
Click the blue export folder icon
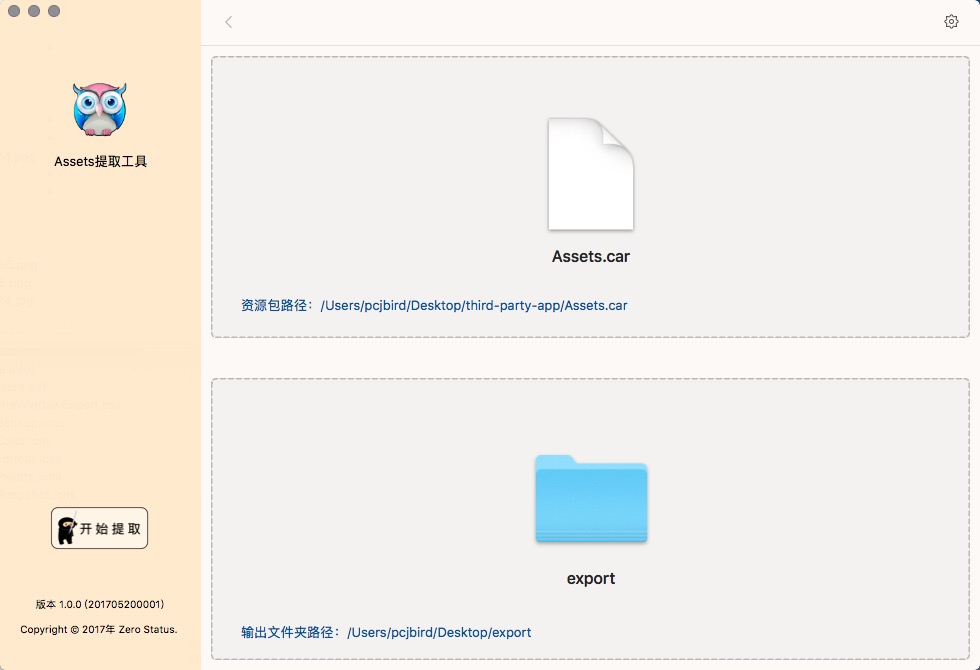[591, 499]
